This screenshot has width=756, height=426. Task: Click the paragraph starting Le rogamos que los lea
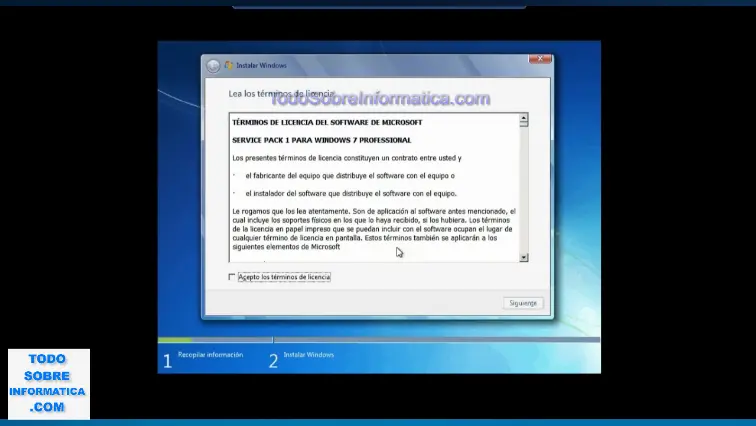(x=373, y=229)
